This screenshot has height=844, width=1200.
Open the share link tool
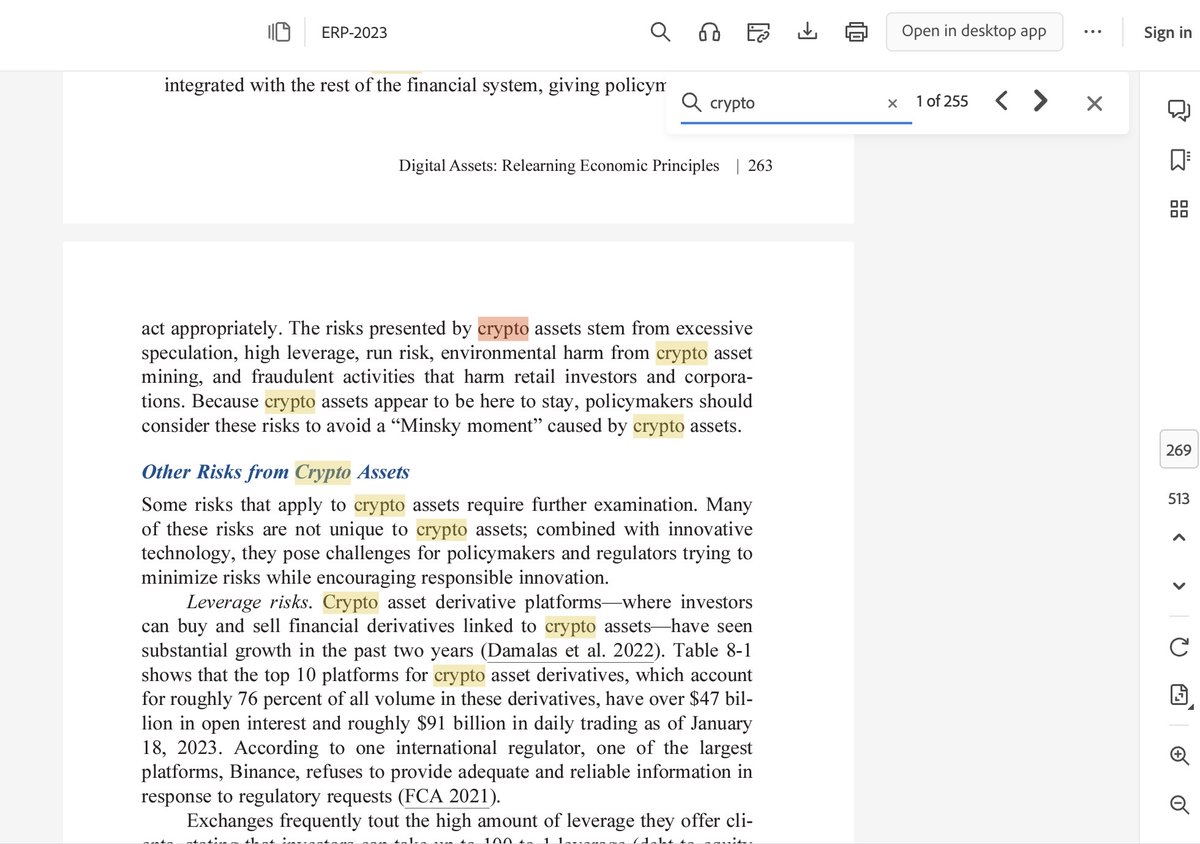758,31
